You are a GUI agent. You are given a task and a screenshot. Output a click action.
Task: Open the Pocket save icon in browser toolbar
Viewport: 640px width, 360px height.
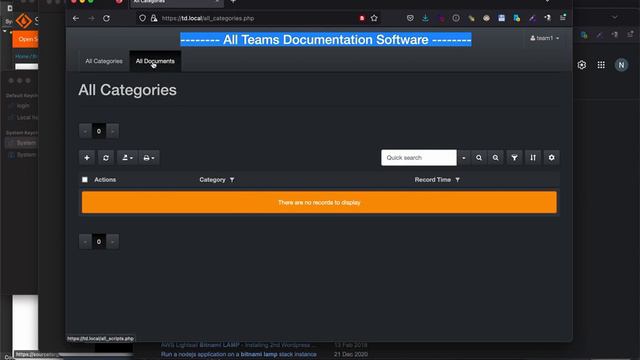pyautogui.click(x=410, y=18)
